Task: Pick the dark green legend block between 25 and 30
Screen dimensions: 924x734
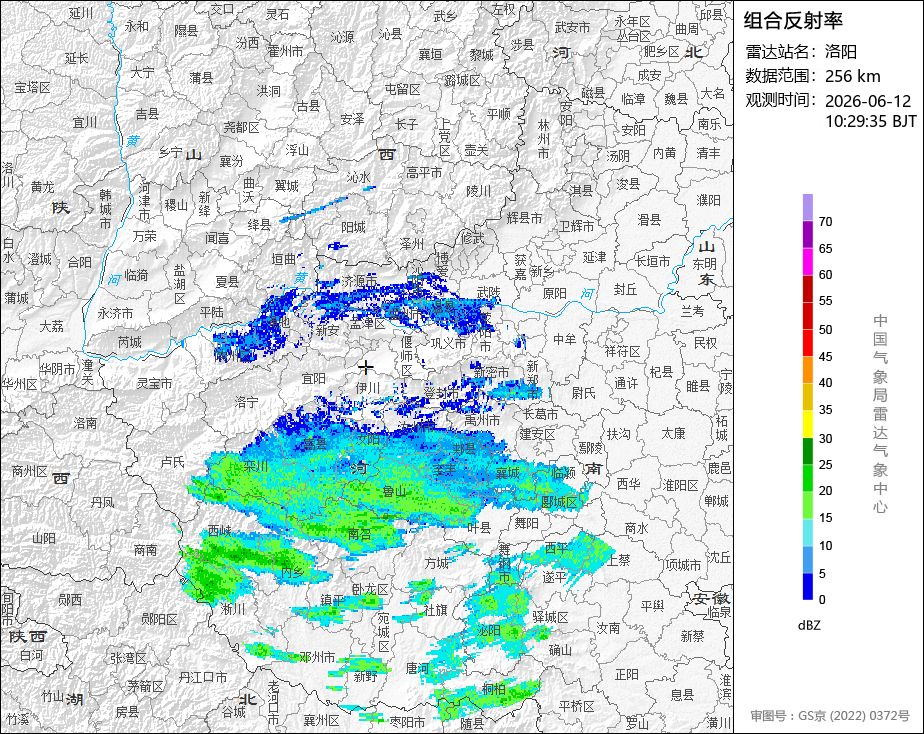Action: pyautogui.click(x=807, y=451)
